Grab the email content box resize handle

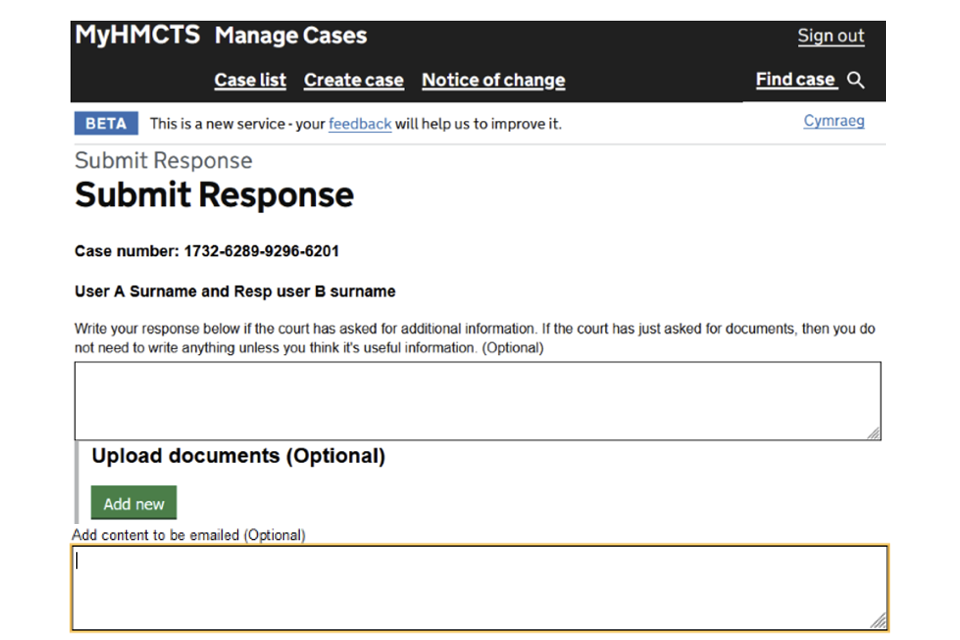(880, 622)
